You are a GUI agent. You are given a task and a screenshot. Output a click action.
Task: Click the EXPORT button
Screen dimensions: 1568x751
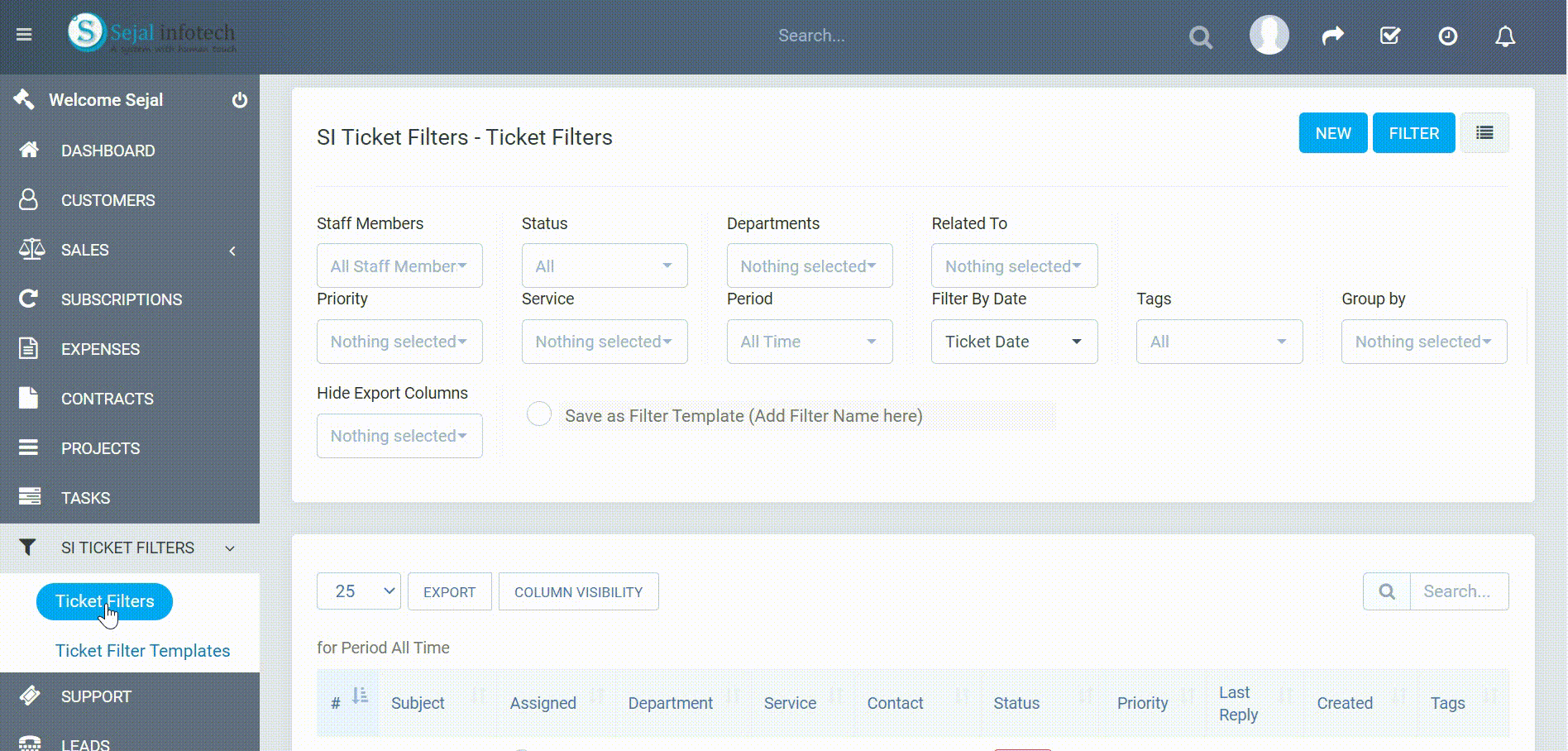pyautogui.click(x=450, y=592)
